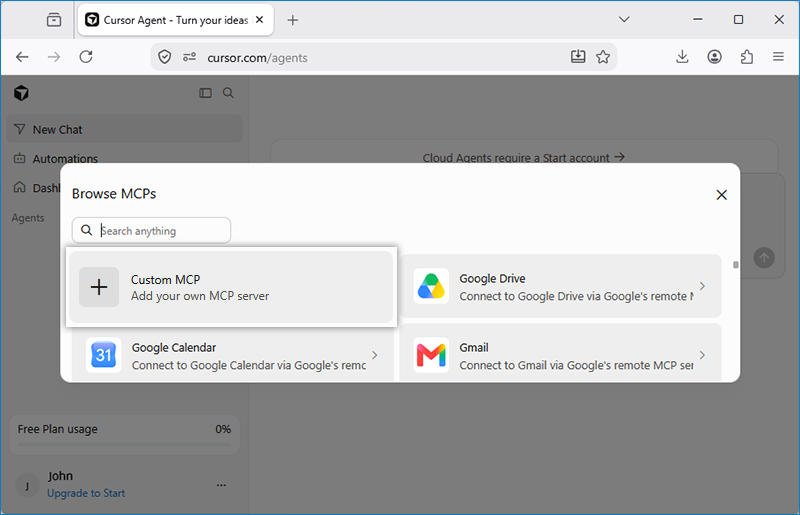Click the search magnifier in Browse MCPs

pyautogui.click(x=87, y=230)
